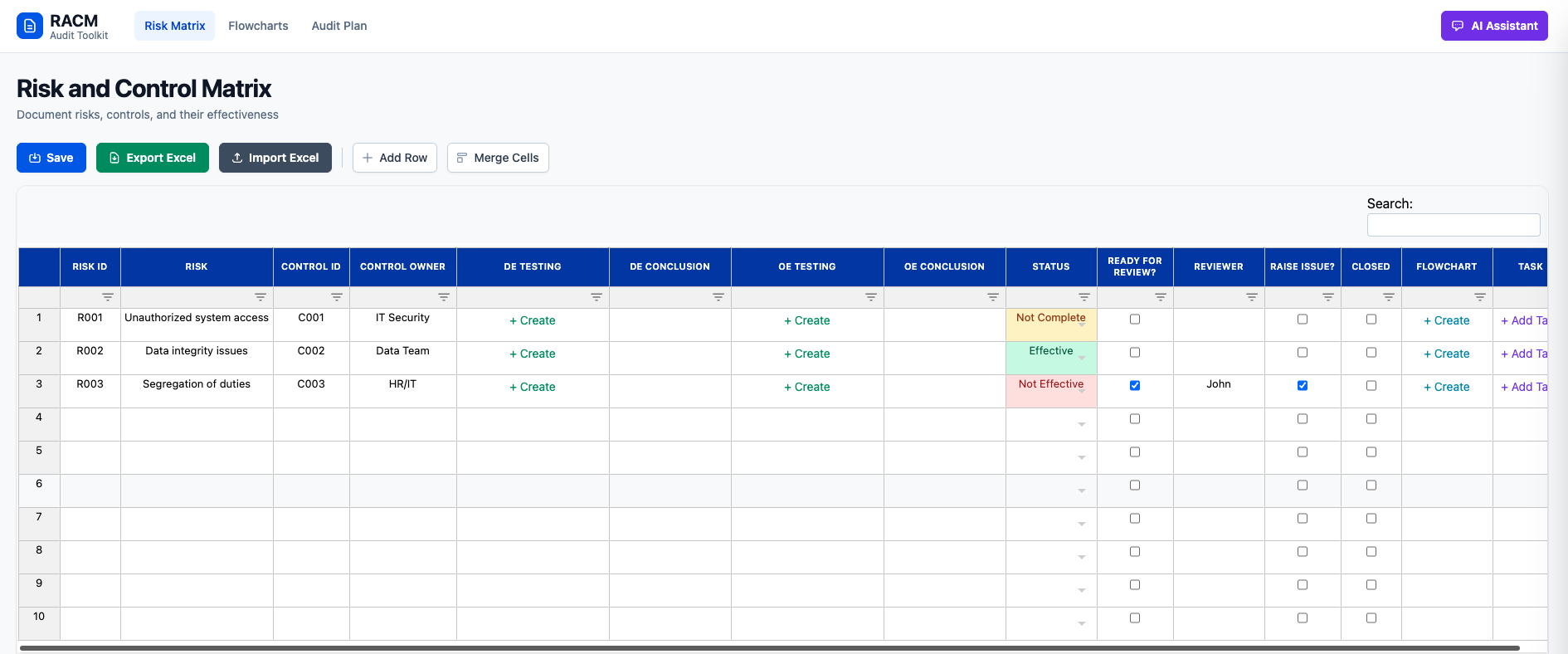Open the Flowchart column filter icon
The width and height of the screenshot is (1568, 654).
pyautogui.click(x=1480, y=297)
